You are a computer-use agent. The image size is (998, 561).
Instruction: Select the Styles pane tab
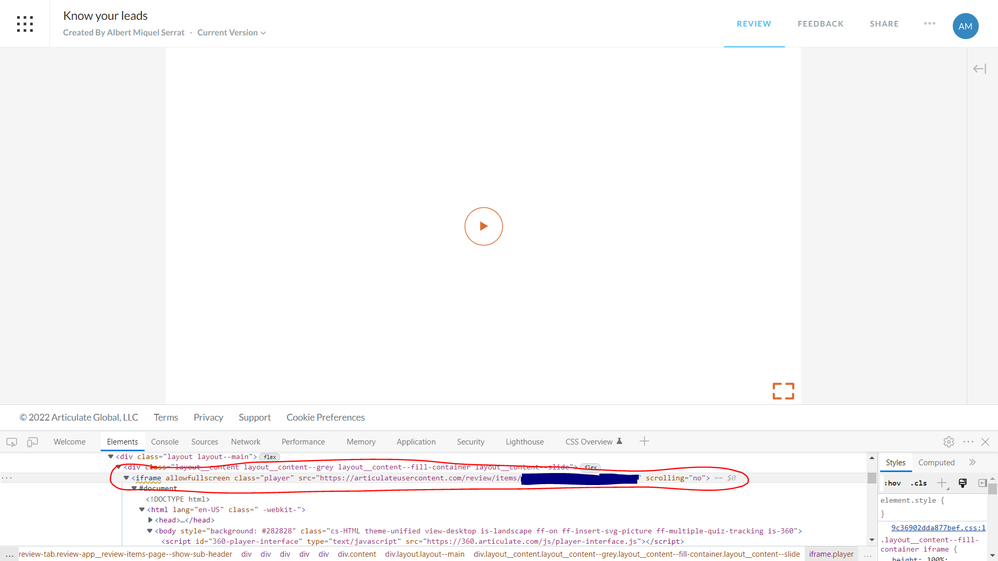point(895,463)
